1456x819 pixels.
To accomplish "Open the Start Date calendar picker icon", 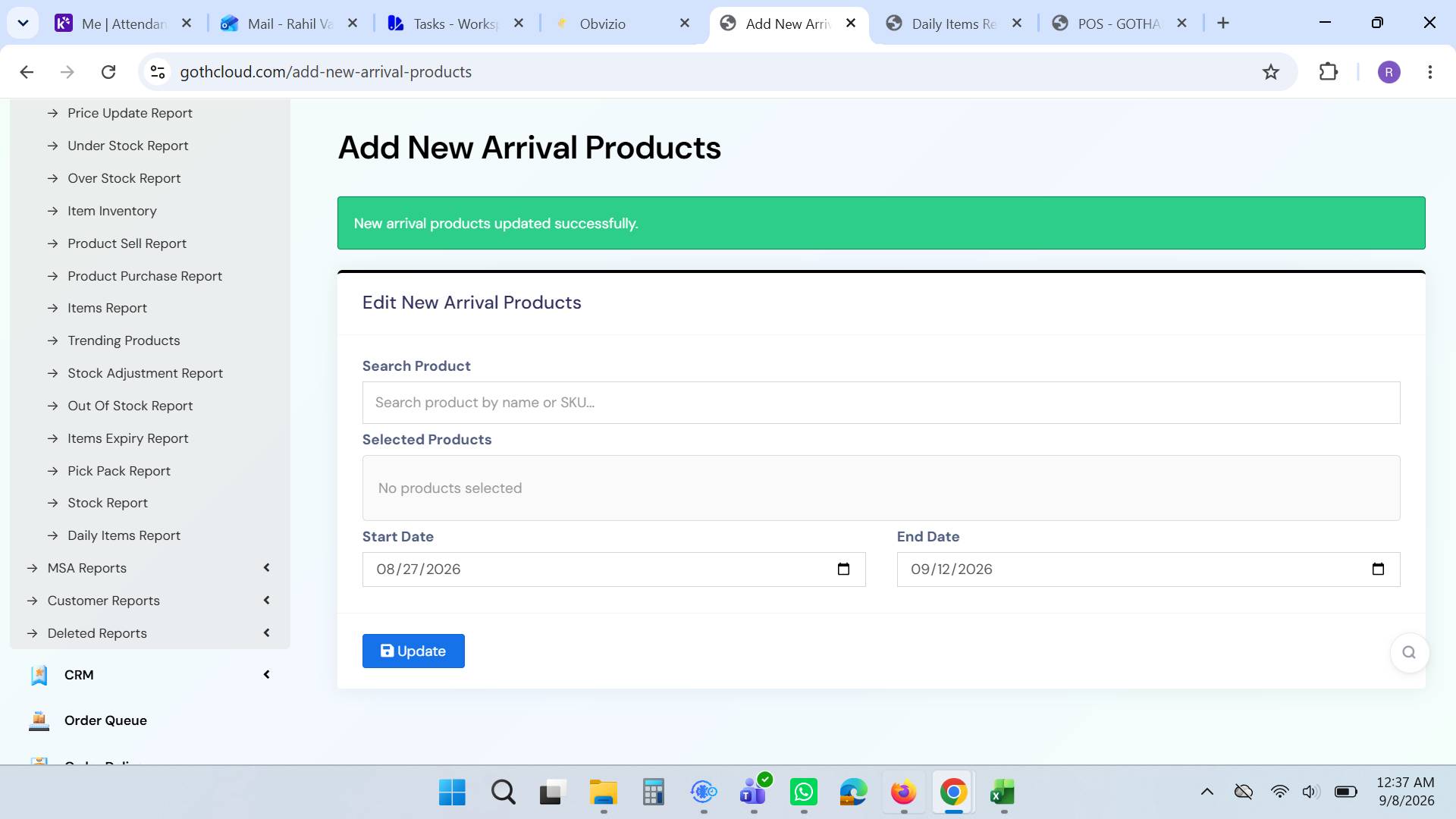I will 843,569.
